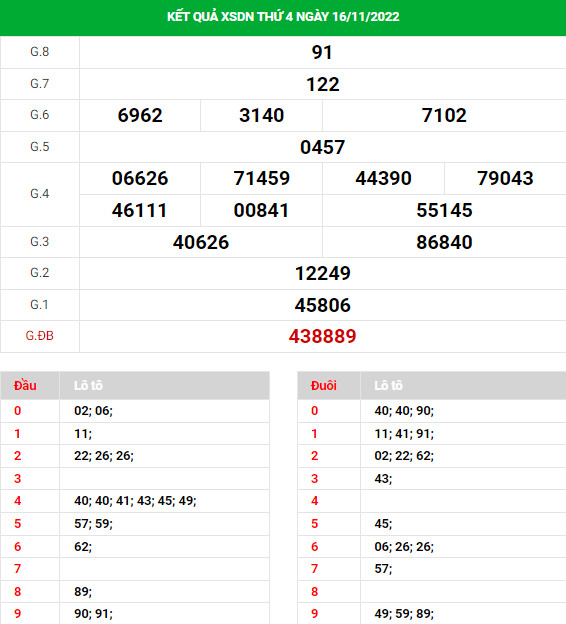Click the G.4 number 06626
This screenshot has height=624, width=566.
point(140,178)
